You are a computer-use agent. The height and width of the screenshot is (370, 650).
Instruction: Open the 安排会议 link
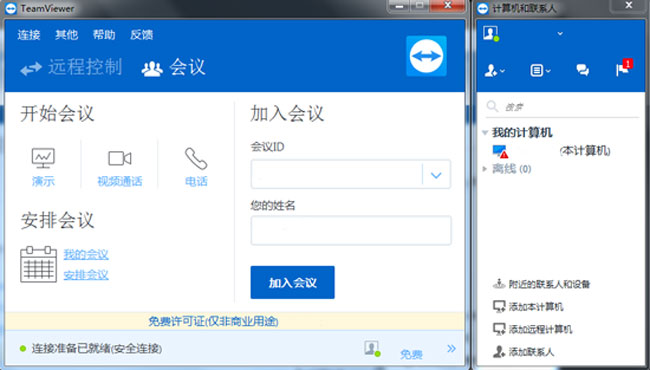click(86, 275)
